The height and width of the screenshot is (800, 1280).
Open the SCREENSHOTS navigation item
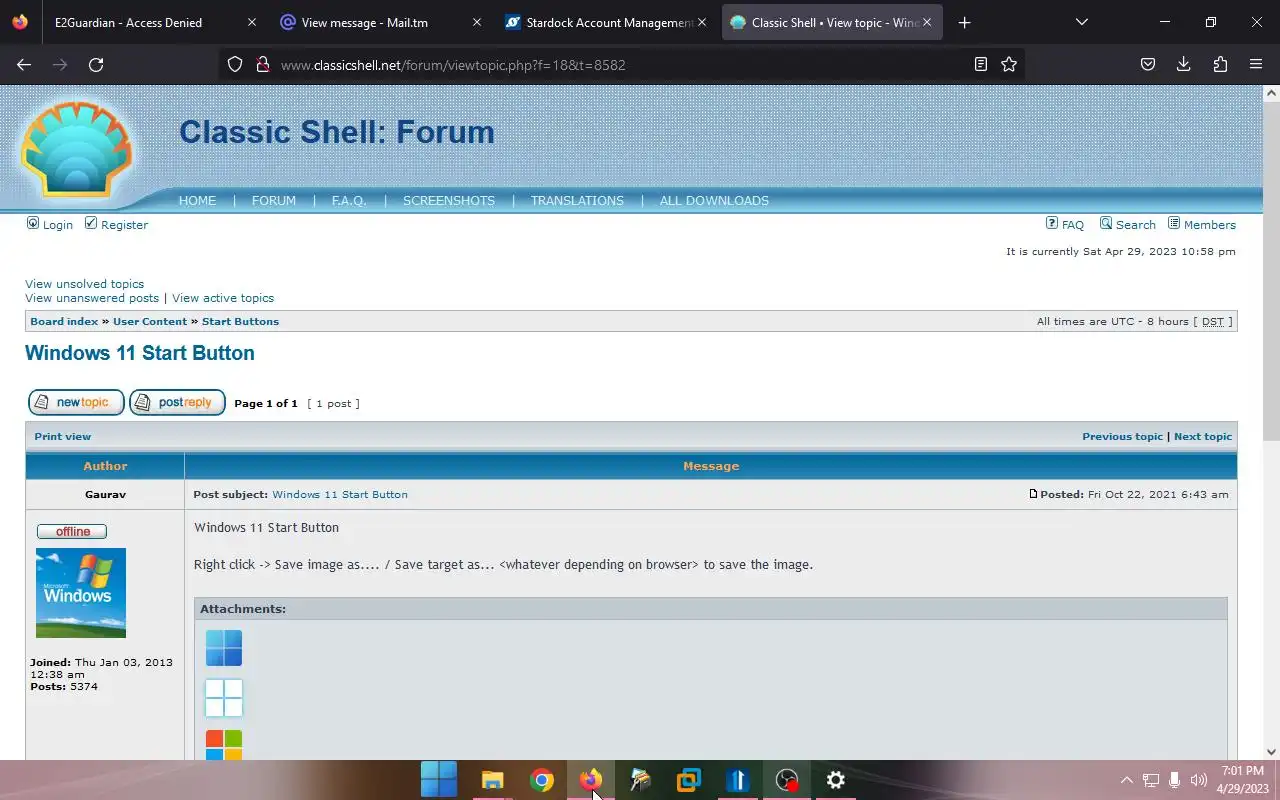click(x=449, y=200)
